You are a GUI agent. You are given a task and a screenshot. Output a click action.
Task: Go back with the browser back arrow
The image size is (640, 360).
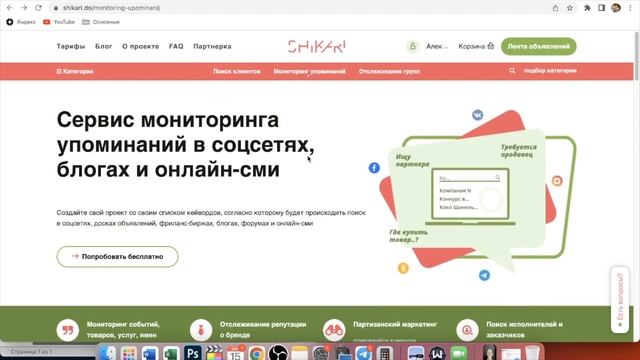point(10,8)
